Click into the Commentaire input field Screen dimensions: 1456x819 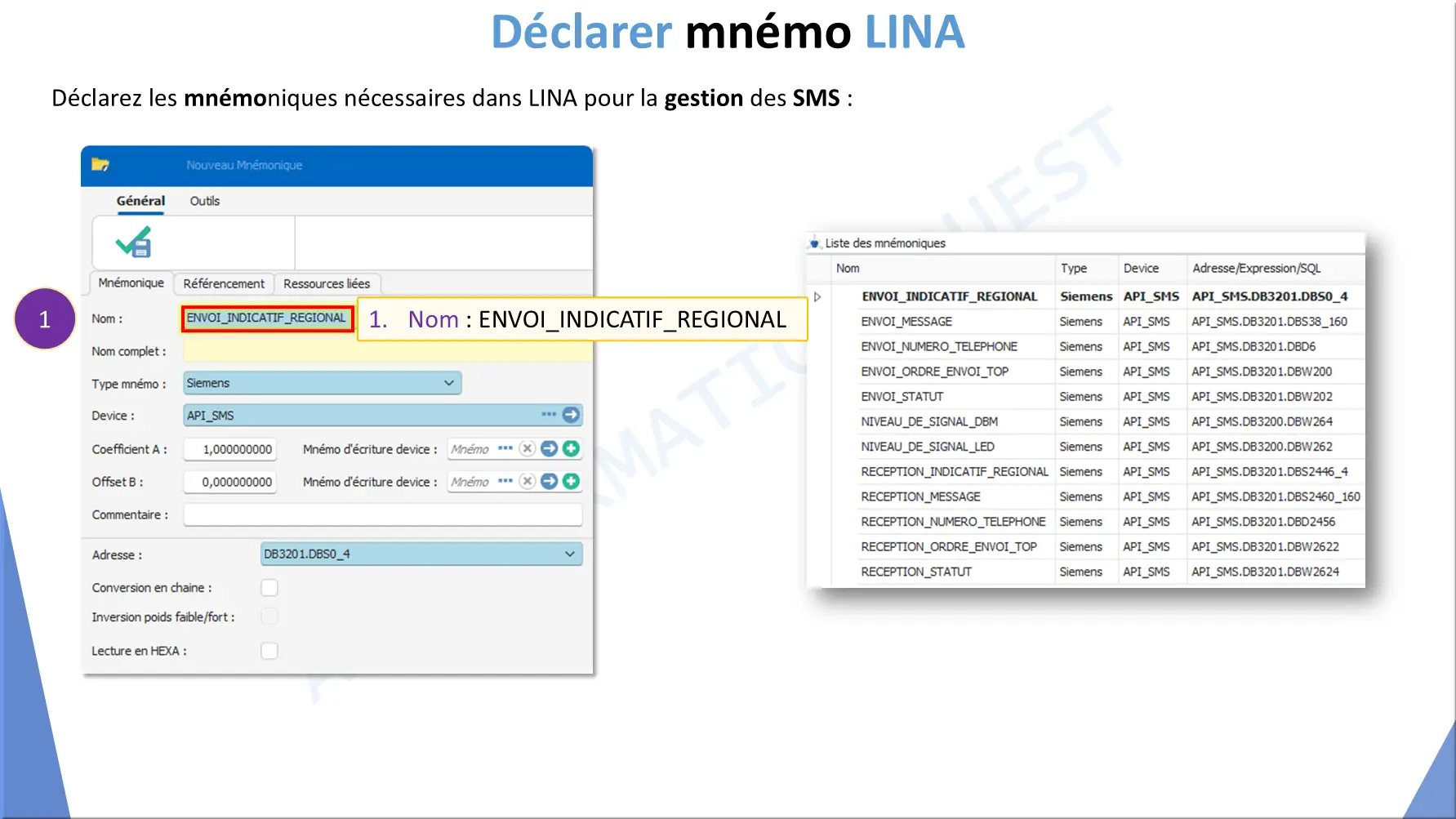(382, 514)
